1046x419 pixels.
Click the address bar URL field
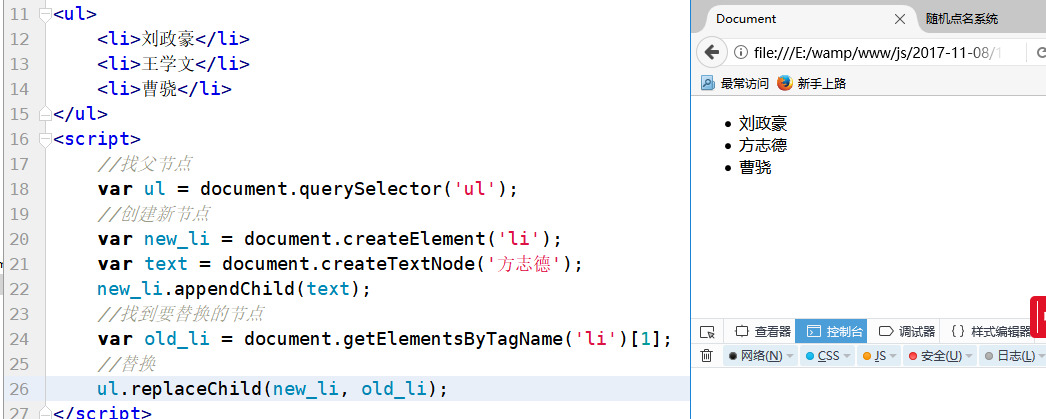[x=880, y=52]
